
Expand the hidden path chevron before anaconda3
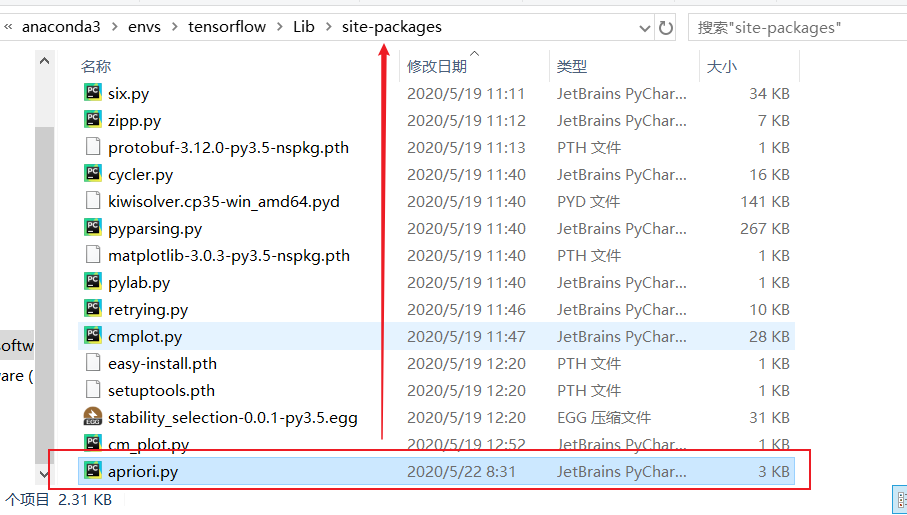tap(8, 27)
